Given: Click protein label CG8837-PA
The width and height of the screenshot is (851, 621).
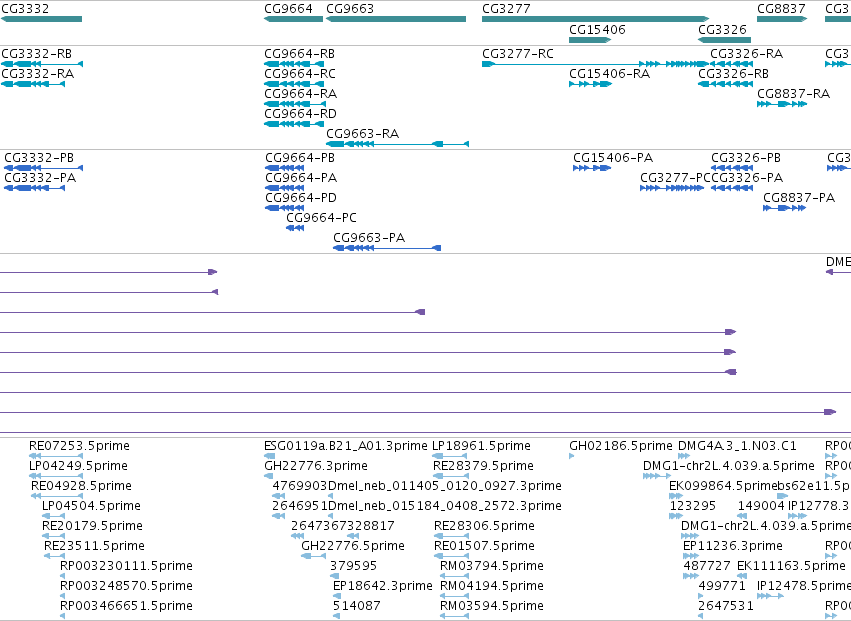Looking at the screenshot, I should point(799,198).
